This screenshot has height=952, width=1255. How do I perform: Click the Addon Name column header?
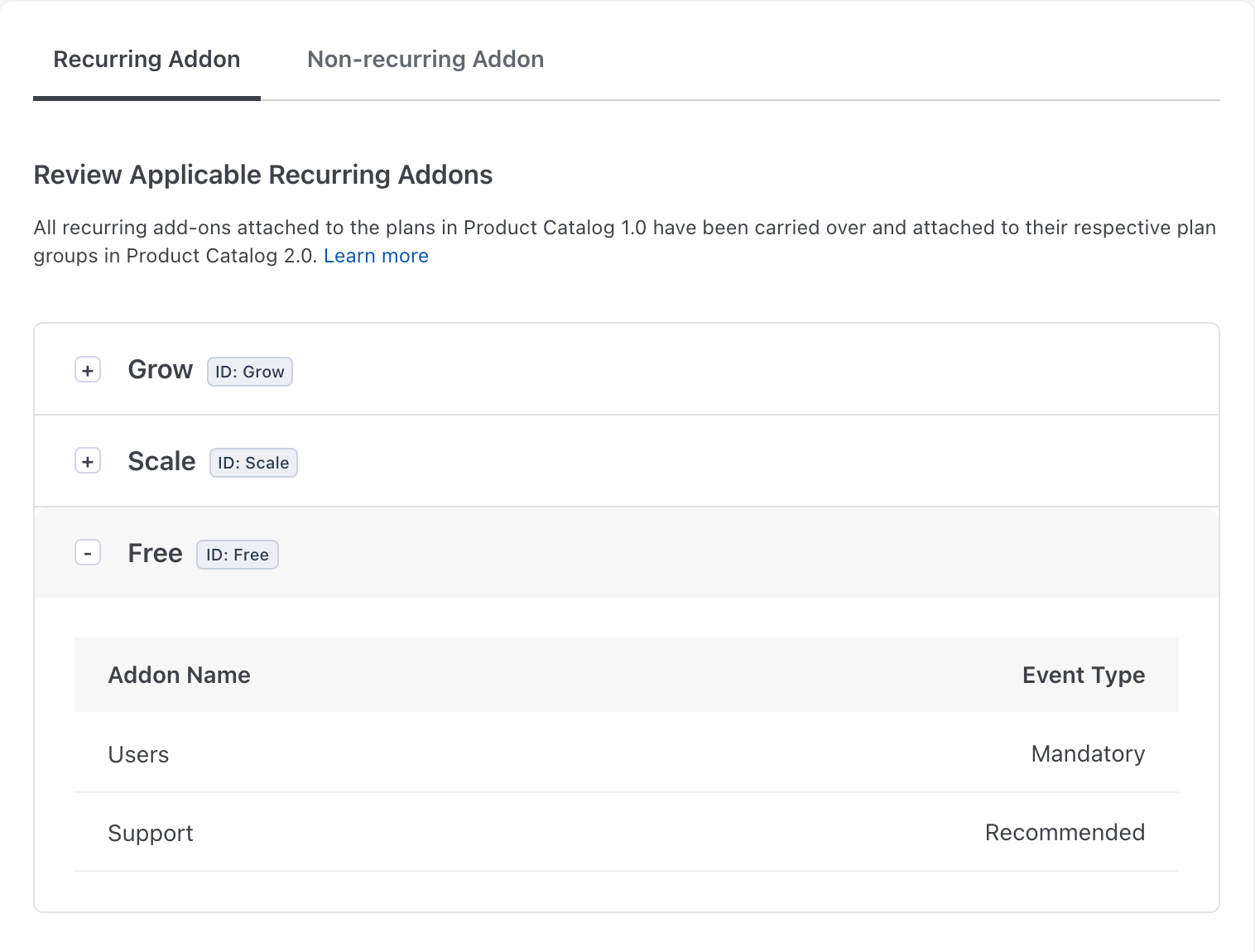pyautogui.click(x=179, y=676)
